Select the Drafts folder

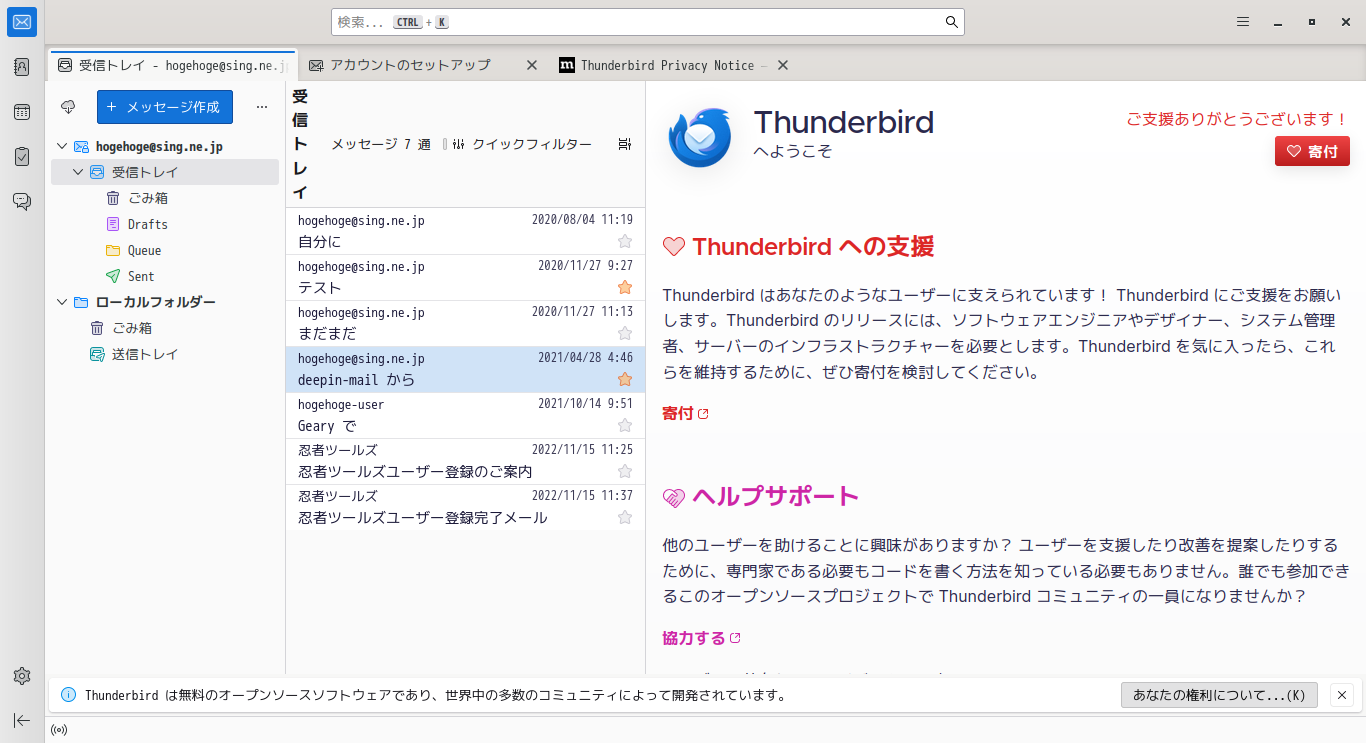(147, 224)
